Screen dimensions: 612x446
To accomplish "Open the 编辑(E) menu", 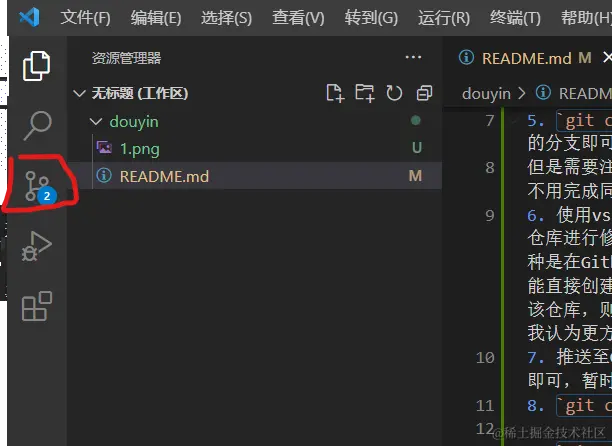I will pos(156,18).
